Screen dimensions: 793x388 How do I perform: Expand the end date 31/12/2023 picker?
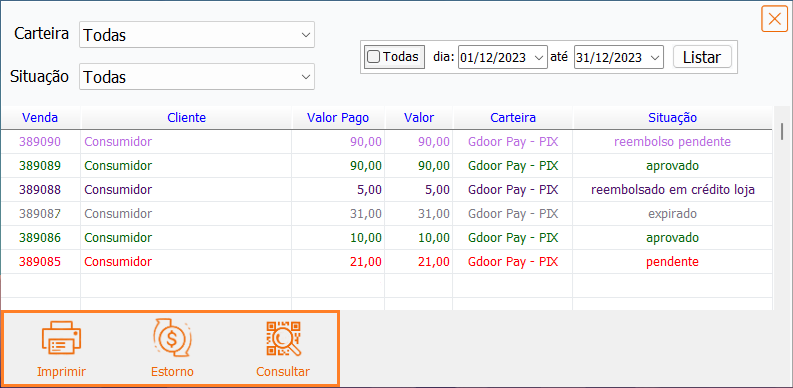pos(655,57)
